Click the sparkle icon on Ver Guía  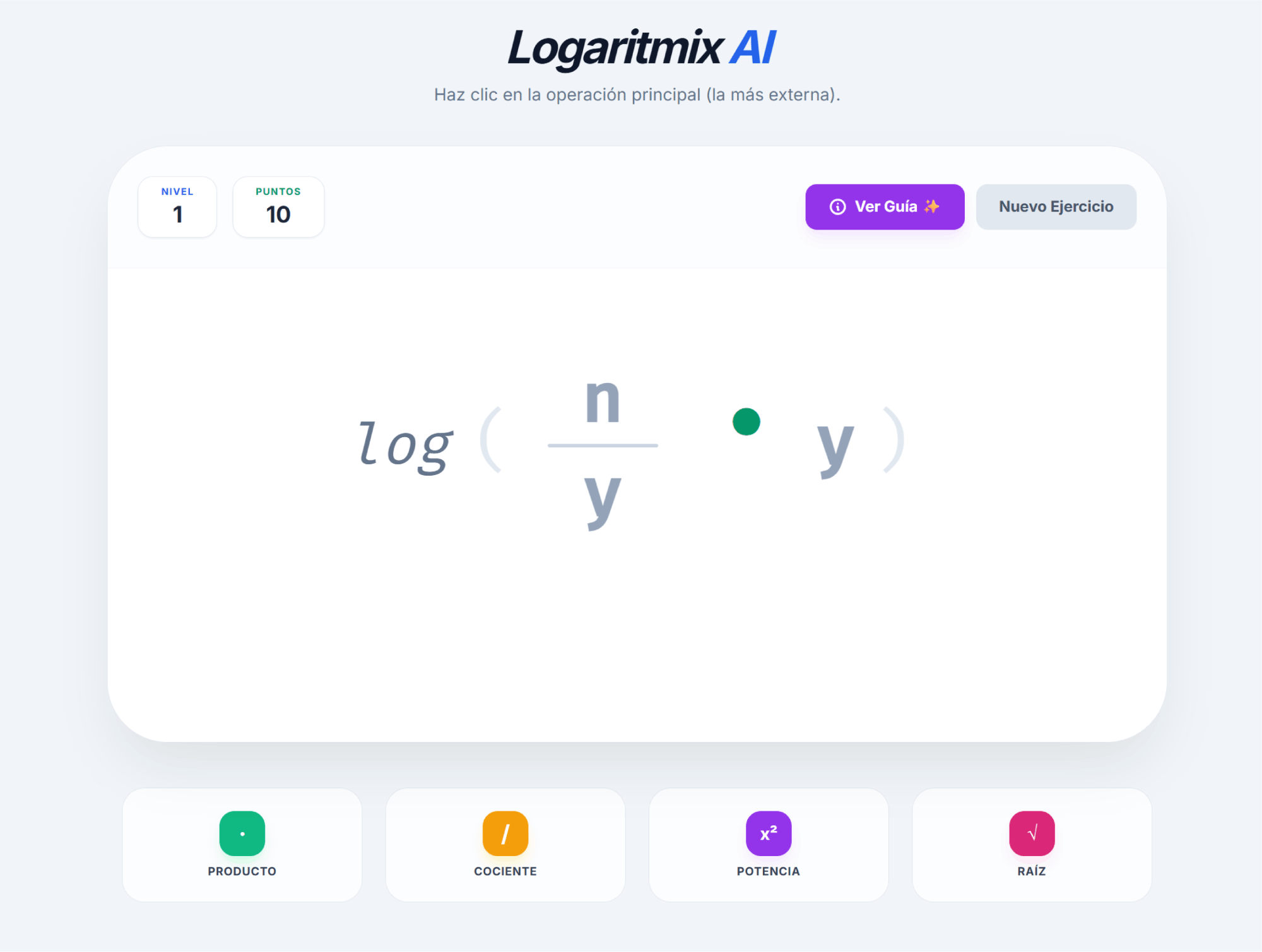(931, 207)
